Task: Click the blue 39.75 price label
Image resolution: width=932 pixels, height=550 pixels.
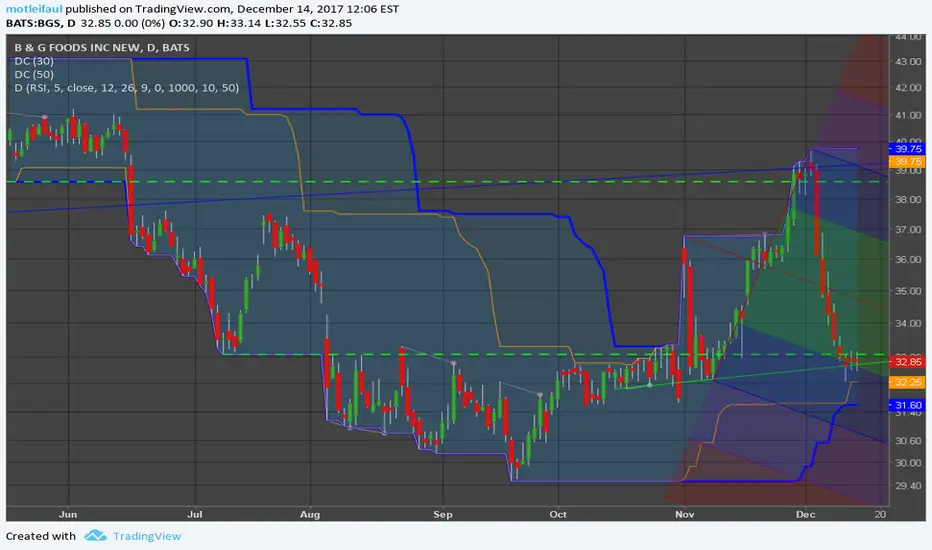Action: pyautogui.click(x=908, y=149)
